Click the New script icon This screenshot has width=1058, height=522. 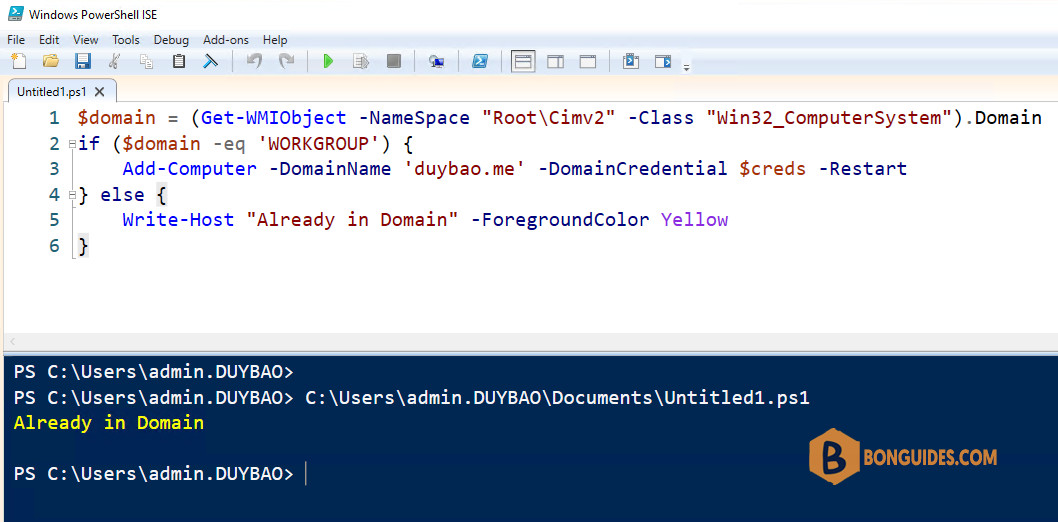pyautogui.click(x=19, y=61)
